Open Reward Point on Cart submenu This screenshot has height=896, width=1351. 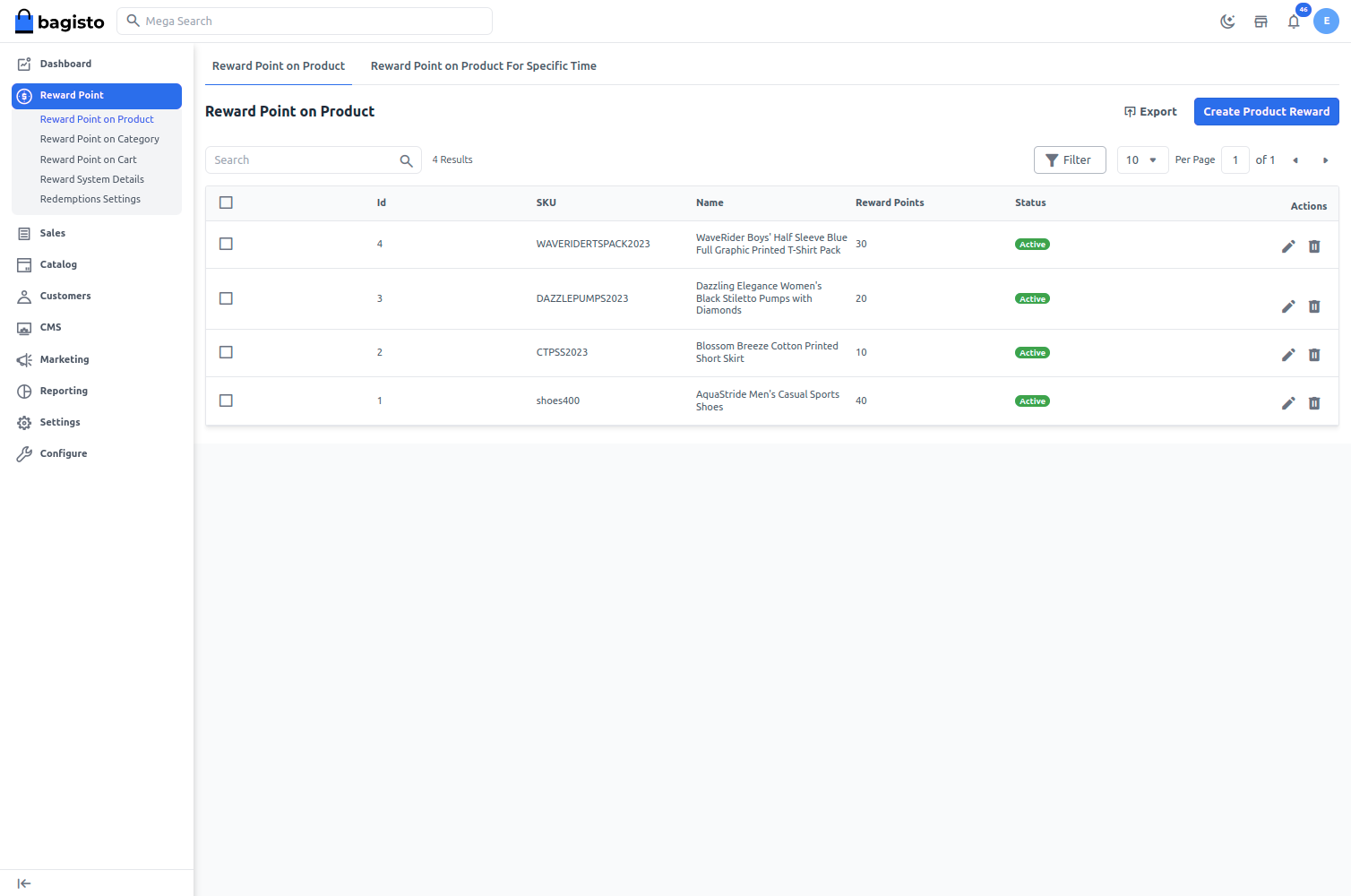(x=89, y=159)
